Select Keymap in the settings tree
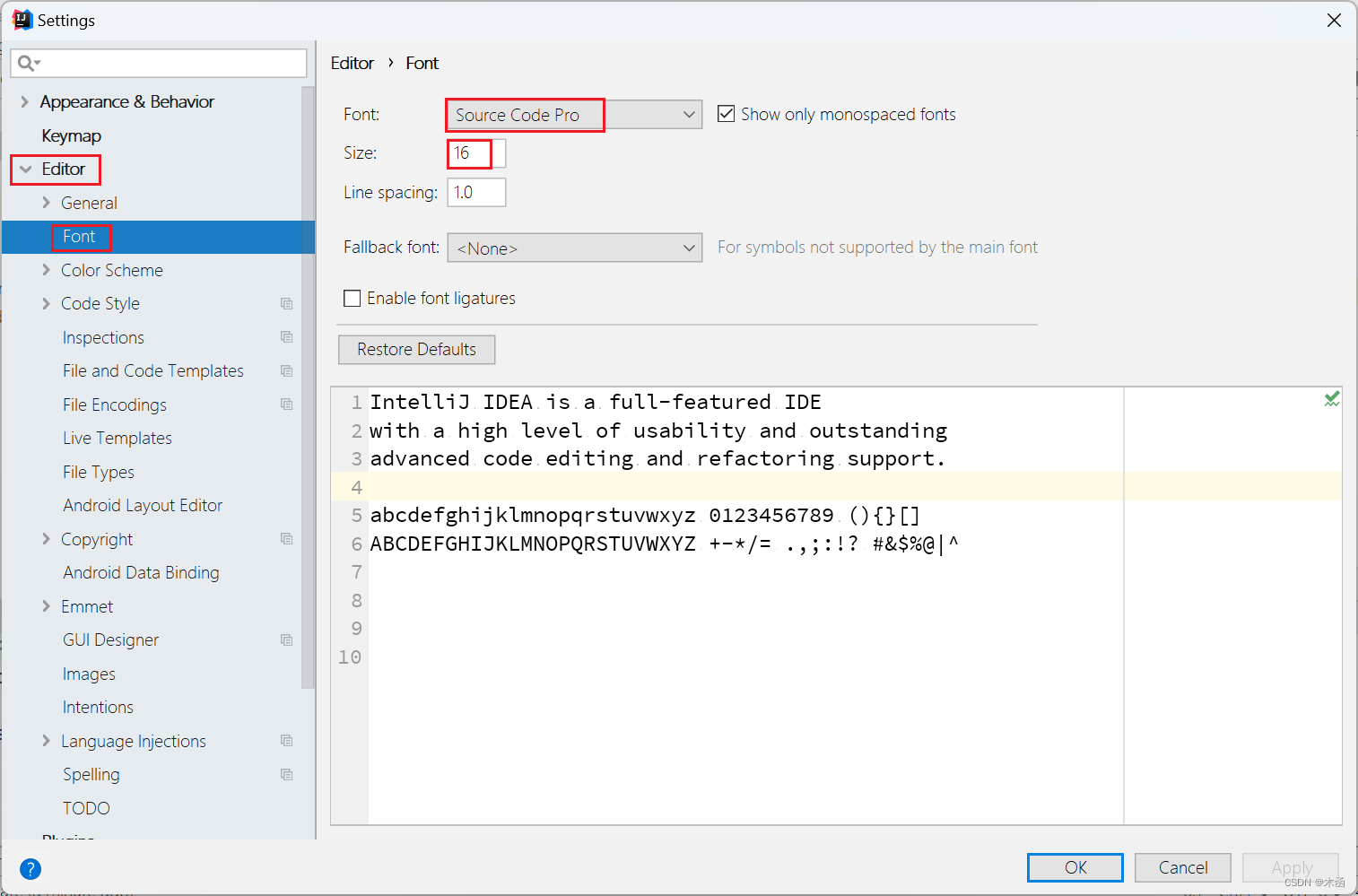The height and width of the screenshot is (896, 1358). 71,135
